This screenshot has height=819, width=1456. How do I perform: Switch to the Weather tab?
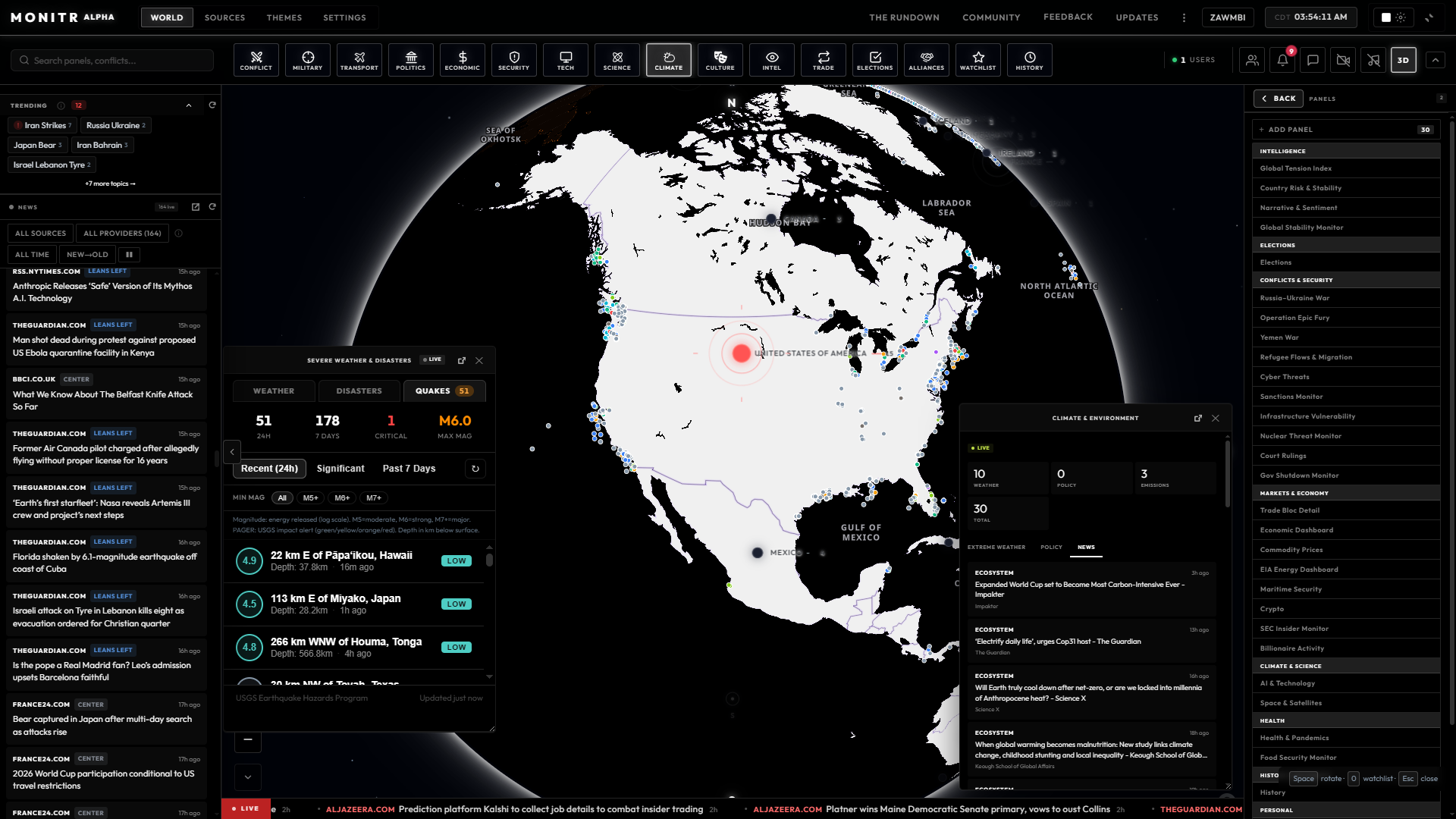274,391
